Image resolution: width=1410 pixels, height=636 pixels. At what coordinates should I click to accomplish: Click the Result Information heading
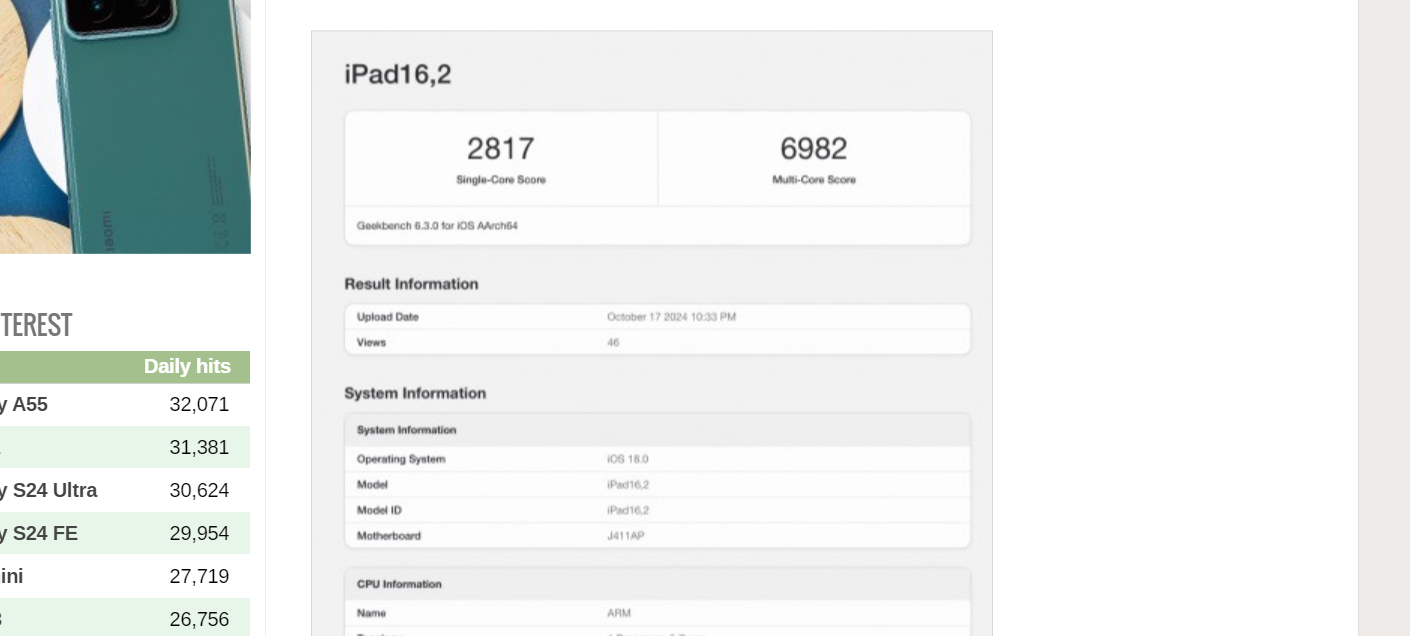pos(411,284)
